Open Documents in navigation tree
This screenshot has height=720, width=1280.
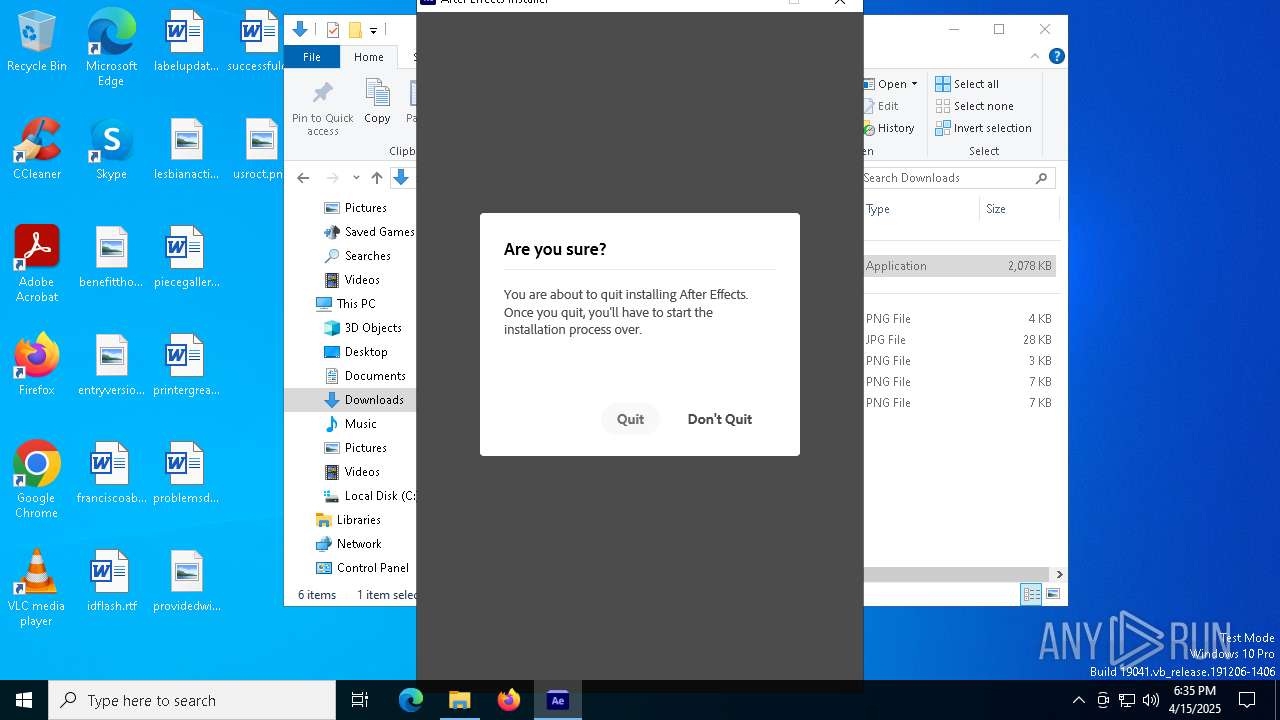(x=364, y=376)
